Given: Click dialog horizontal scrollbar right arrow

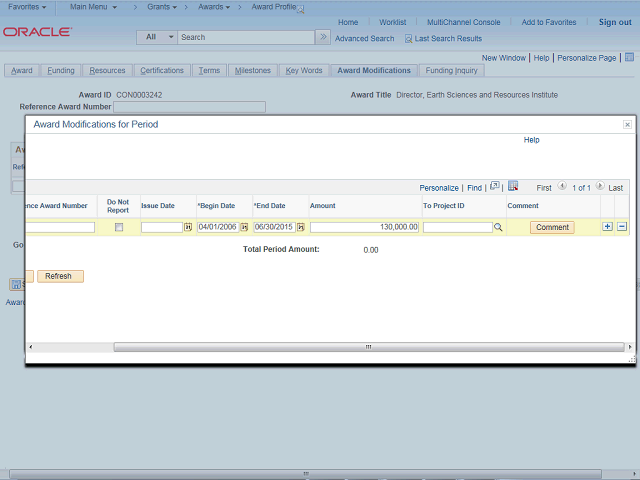Looking at the screenshot, I should click(630, 347).
